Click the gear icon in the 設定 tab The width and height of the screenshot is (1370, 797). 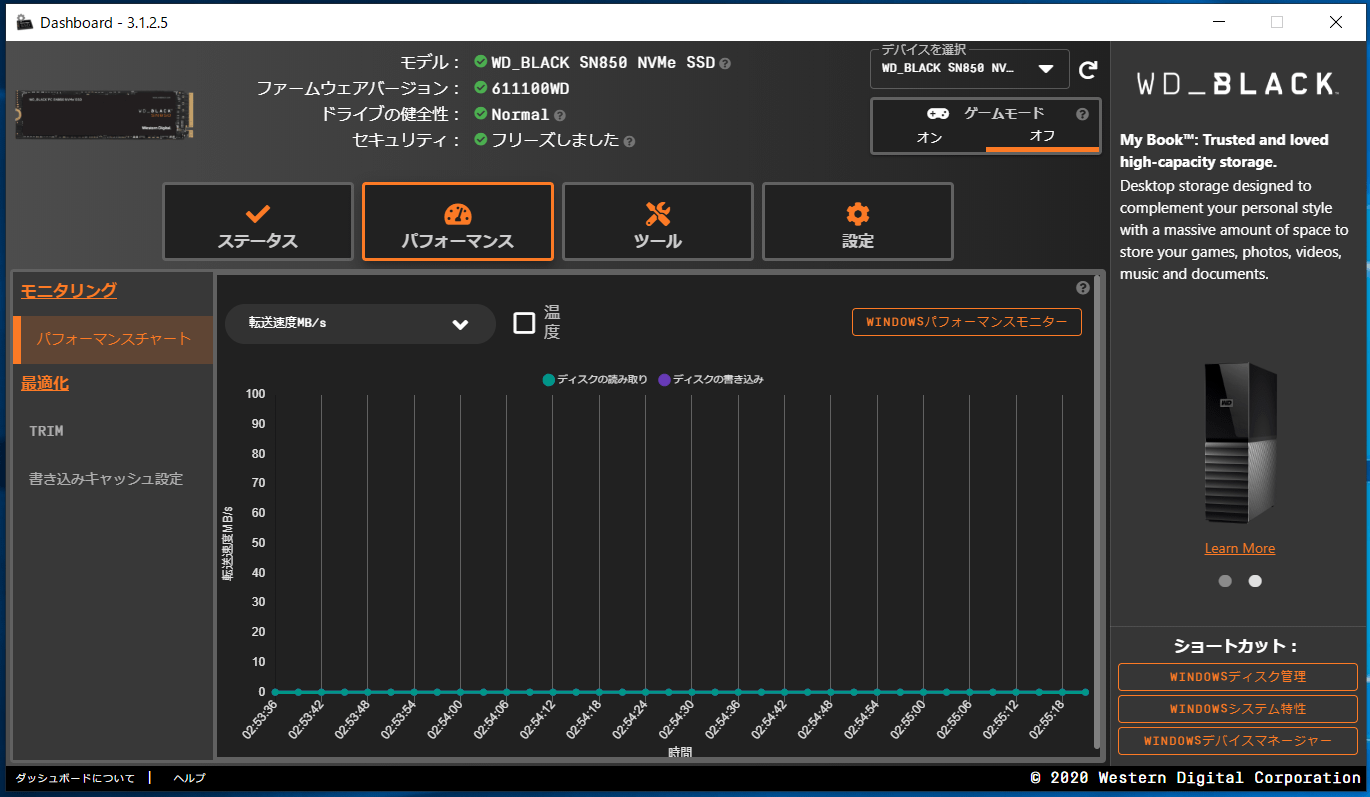point(858,213)
